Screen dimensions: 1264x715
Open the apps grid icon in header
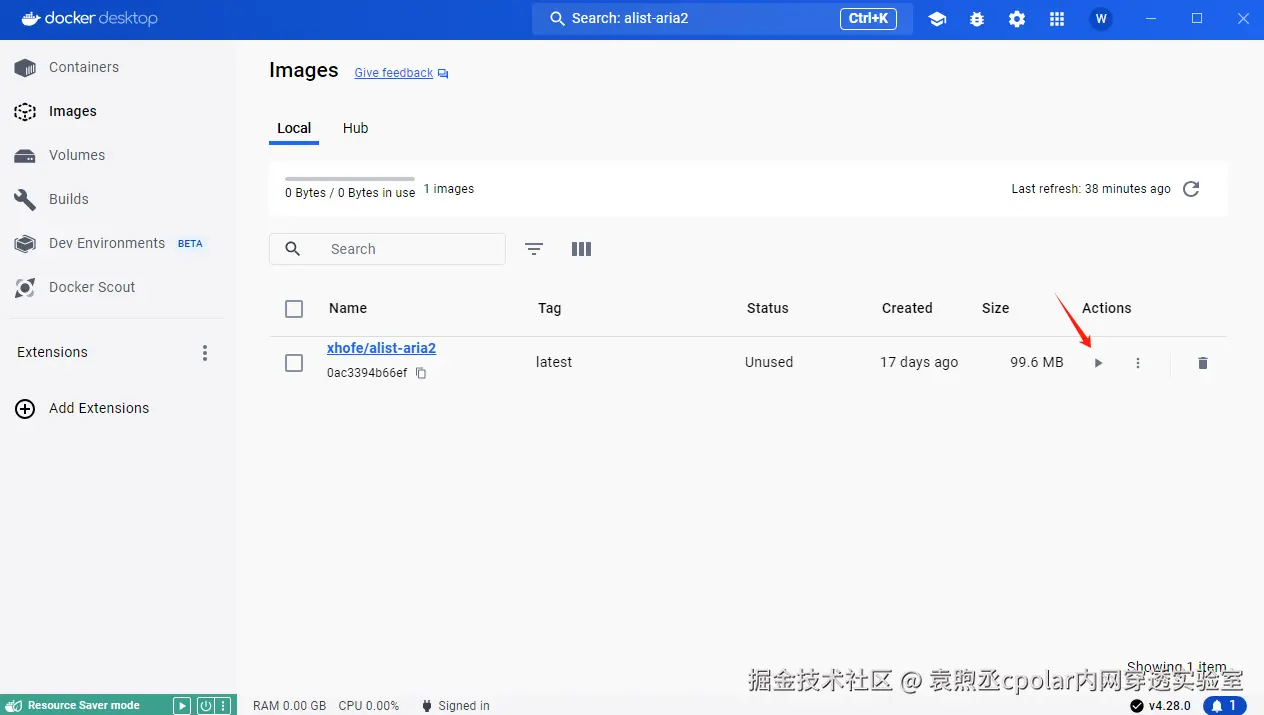click(1057, 19)
